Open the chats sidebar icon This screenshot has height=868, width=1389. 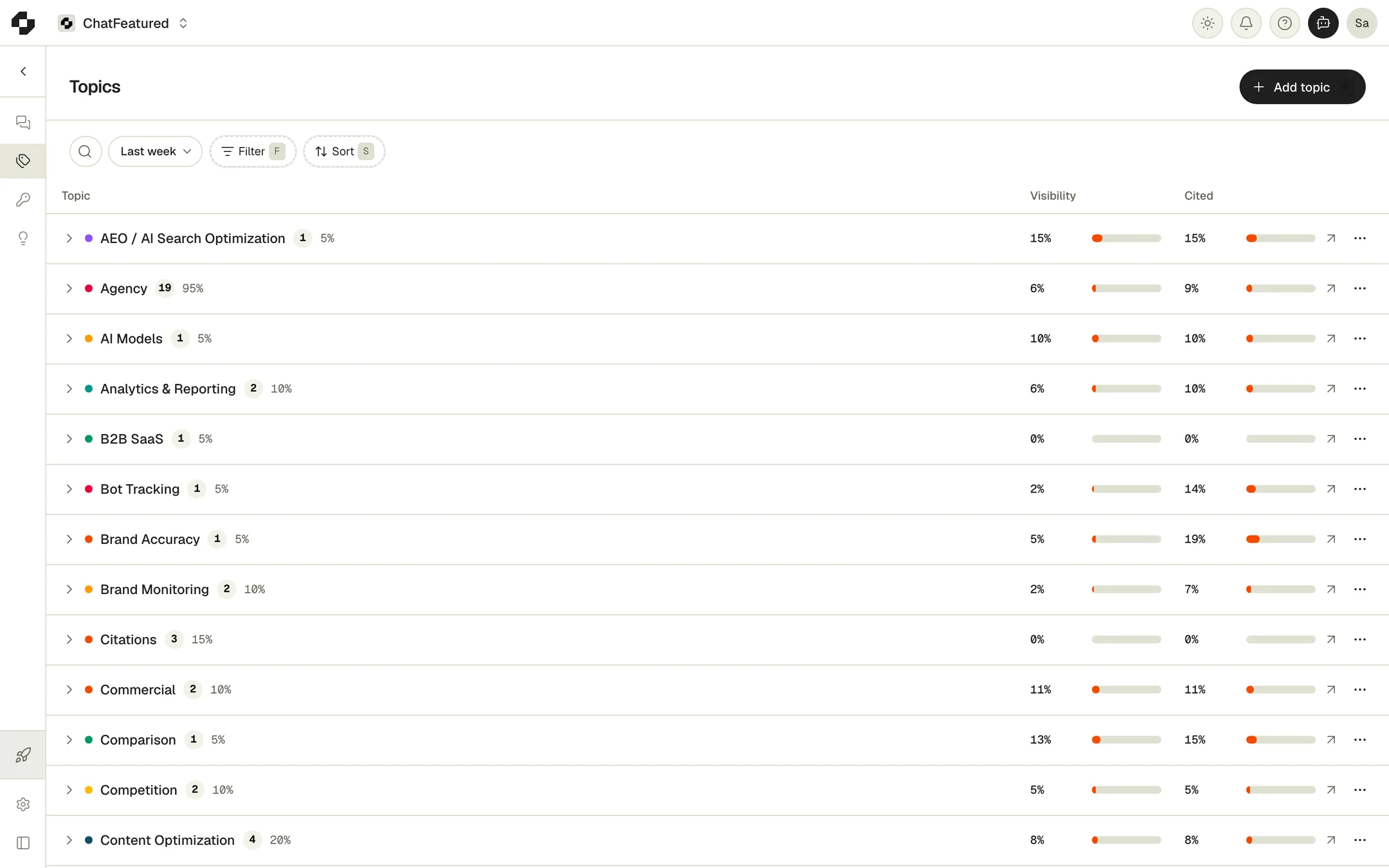pos(23,122)
